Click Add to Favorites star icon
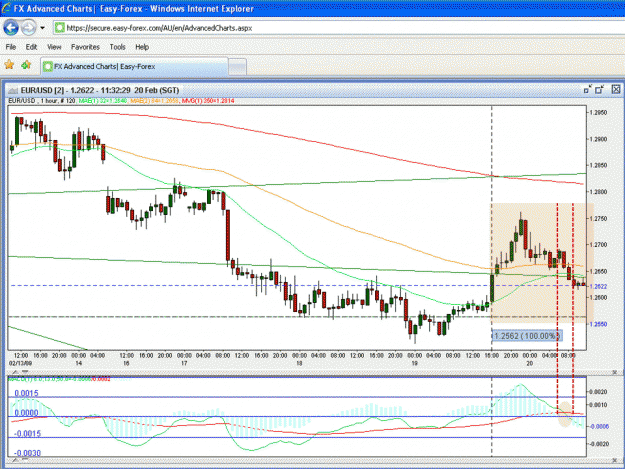This screenshot has width=625, height=469. click(x=26, y=65)
